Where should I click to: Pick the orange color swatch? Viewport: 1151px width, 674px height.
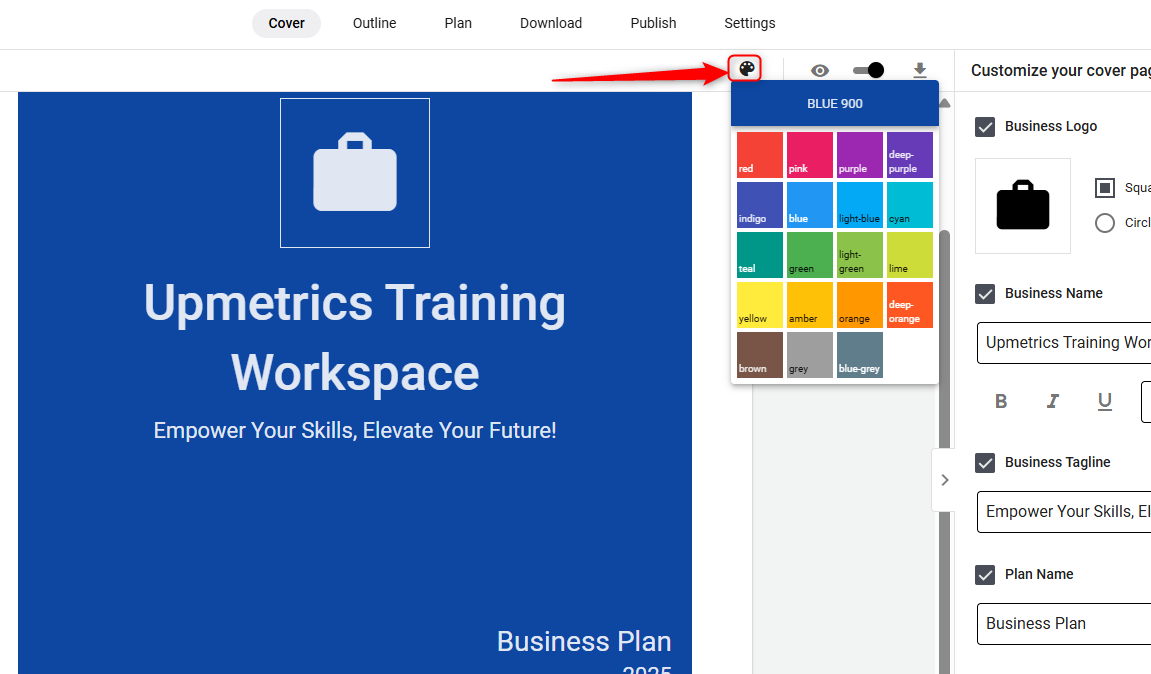tap(860, 305)
